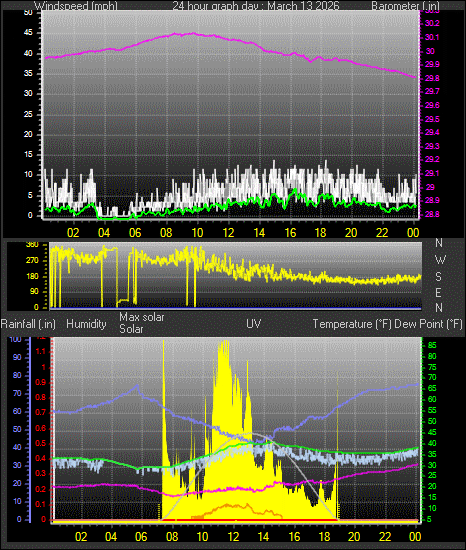Select the '15' value on the windspeed axis

coord(28,155)
